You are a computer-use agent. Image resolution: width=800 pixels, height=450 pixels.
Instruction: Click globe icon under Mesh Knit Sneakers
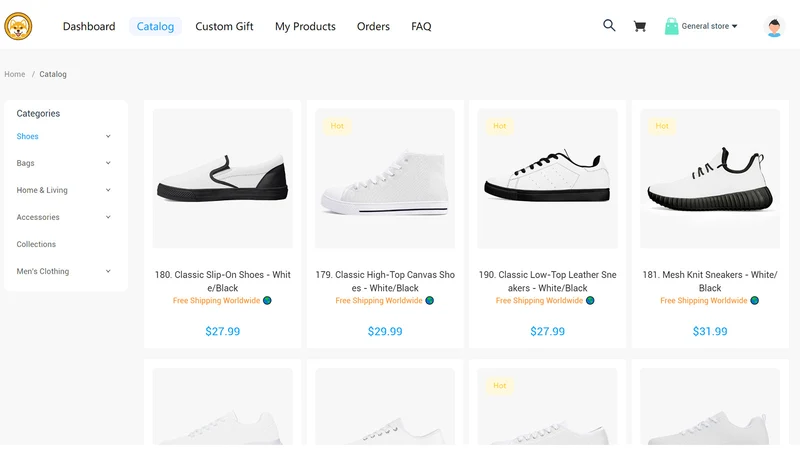(x=755, y=301)
